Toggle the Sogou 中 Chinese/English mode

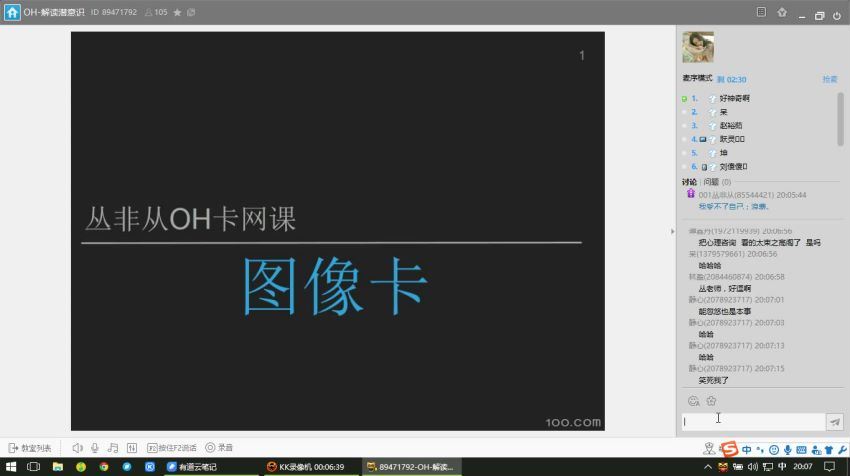coord(747,450)
